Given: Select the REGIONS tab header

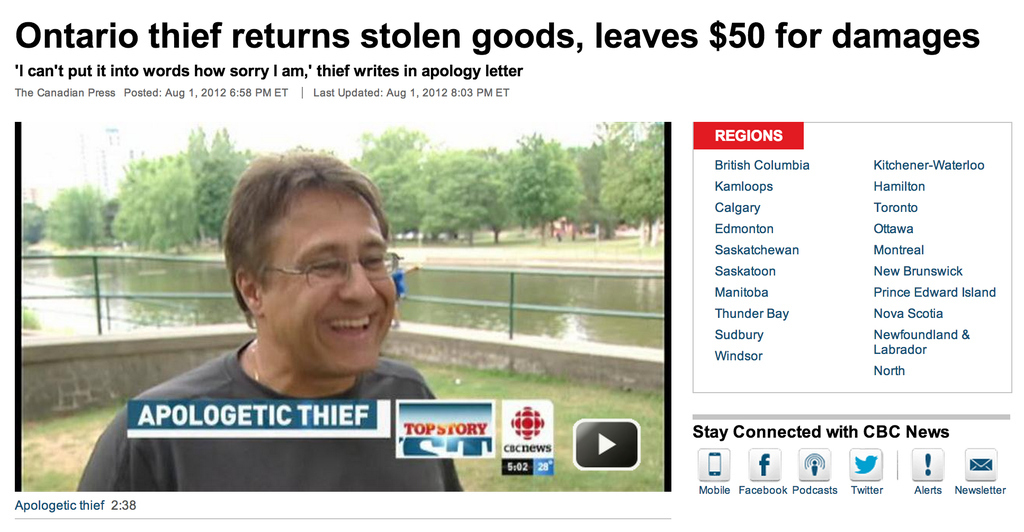Looking at the screenshot, I should [748, 136].
